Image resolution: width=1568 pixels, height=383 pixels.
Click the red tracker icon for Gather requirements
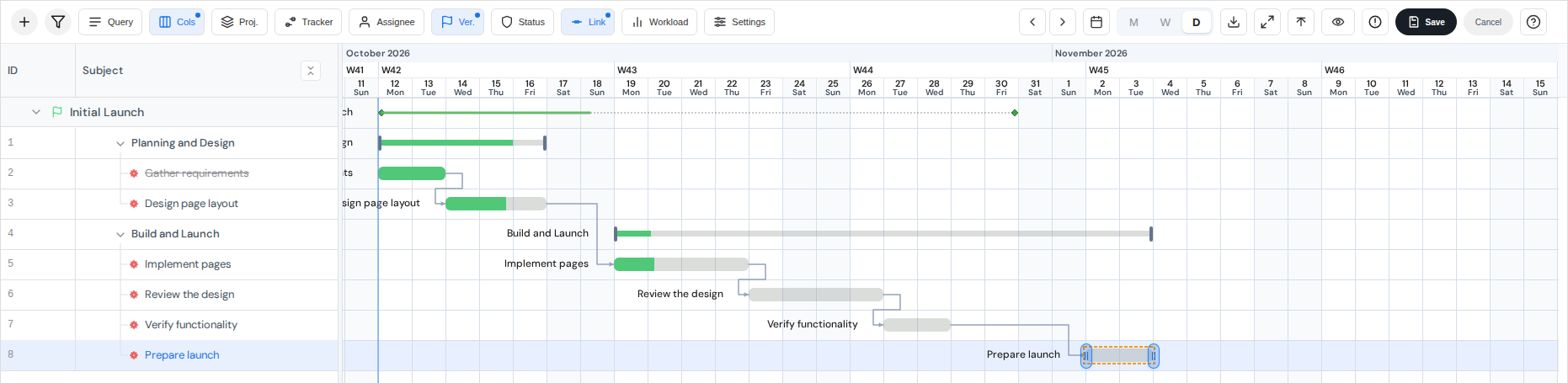[134, 173]
